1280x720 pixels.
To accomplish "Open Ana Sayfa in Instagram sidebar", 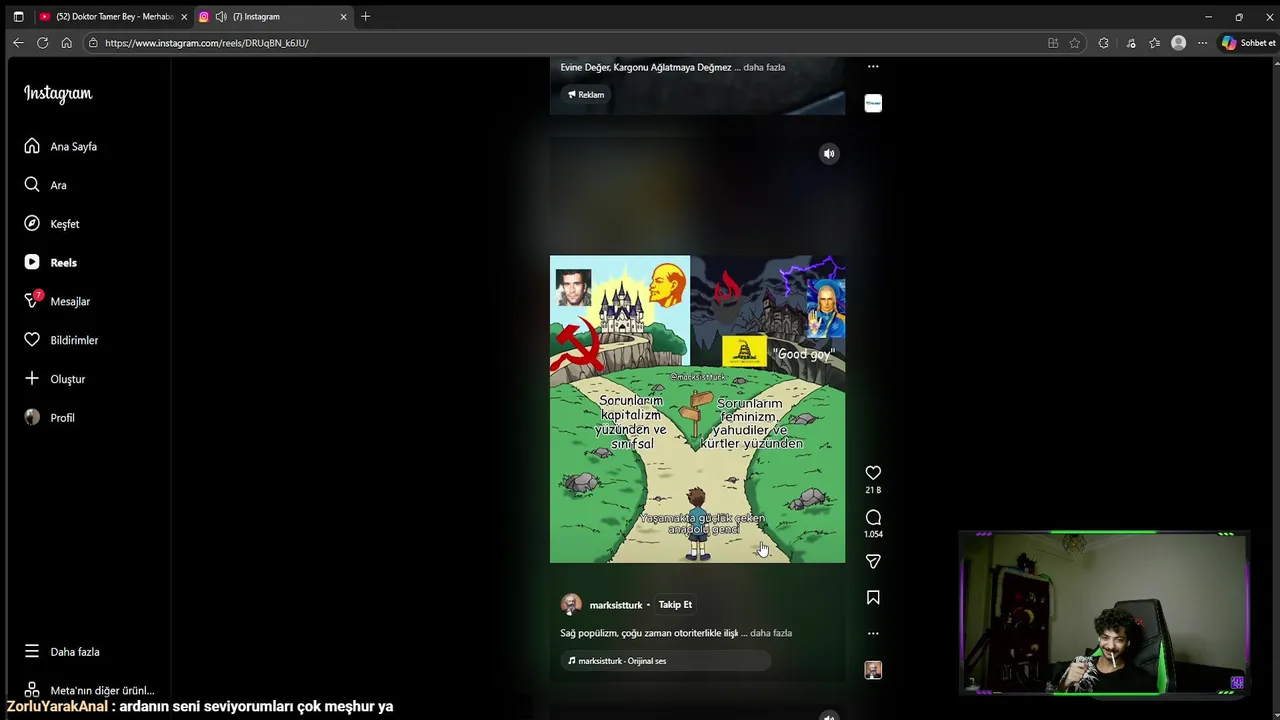I will click(x=61, y=146).
